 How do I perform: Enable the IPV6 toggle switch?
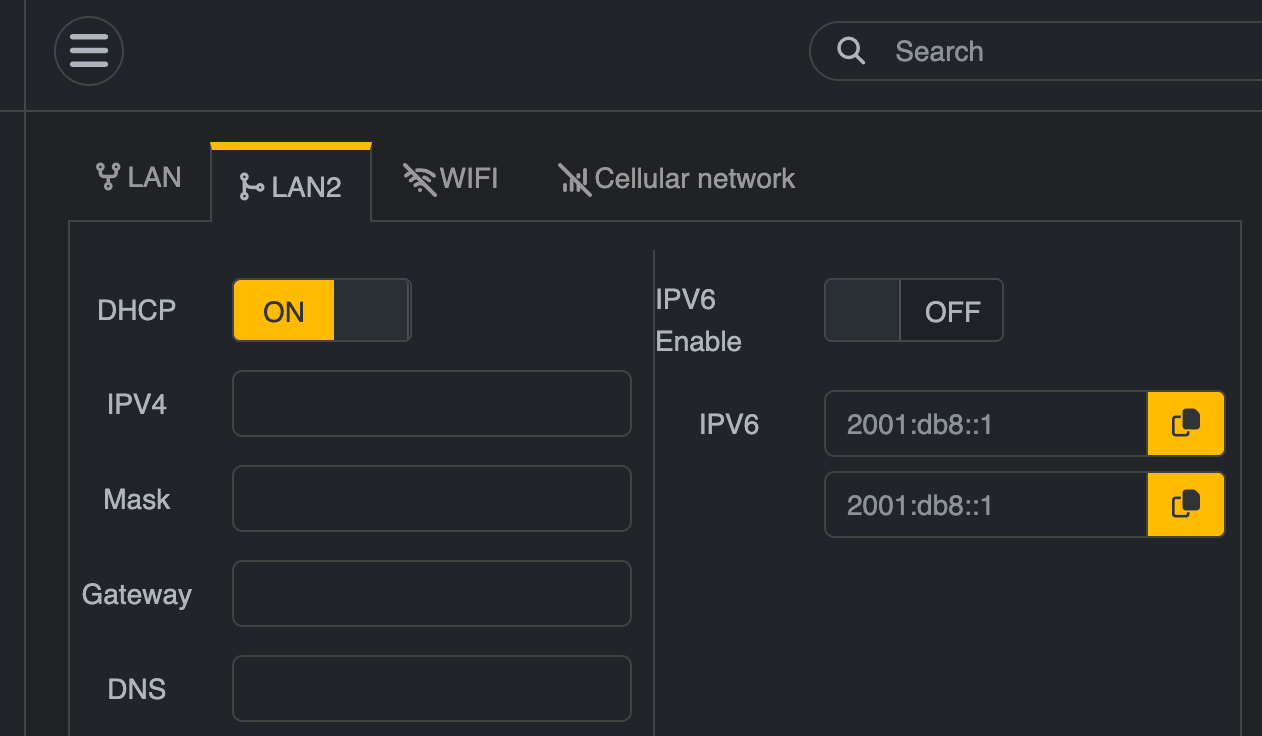(913, 310)
